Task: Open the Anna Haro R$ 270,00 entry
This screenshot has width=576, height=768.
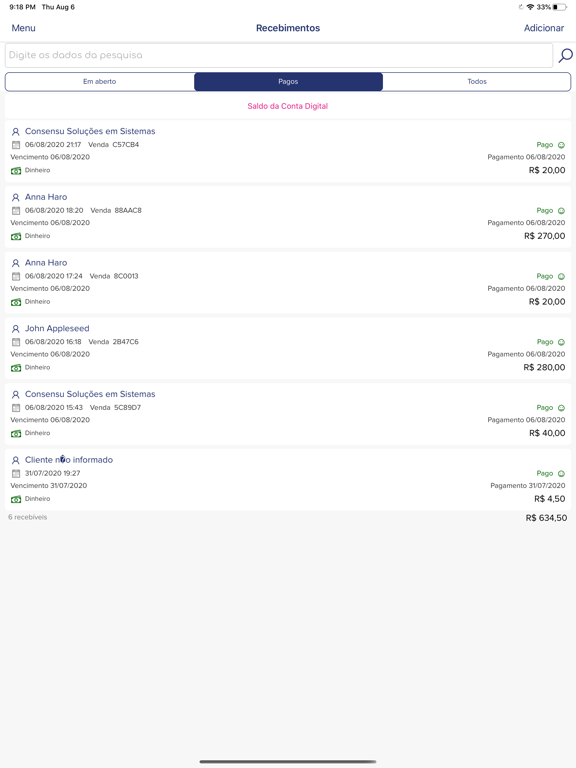Action: click(x=288, y=217)
